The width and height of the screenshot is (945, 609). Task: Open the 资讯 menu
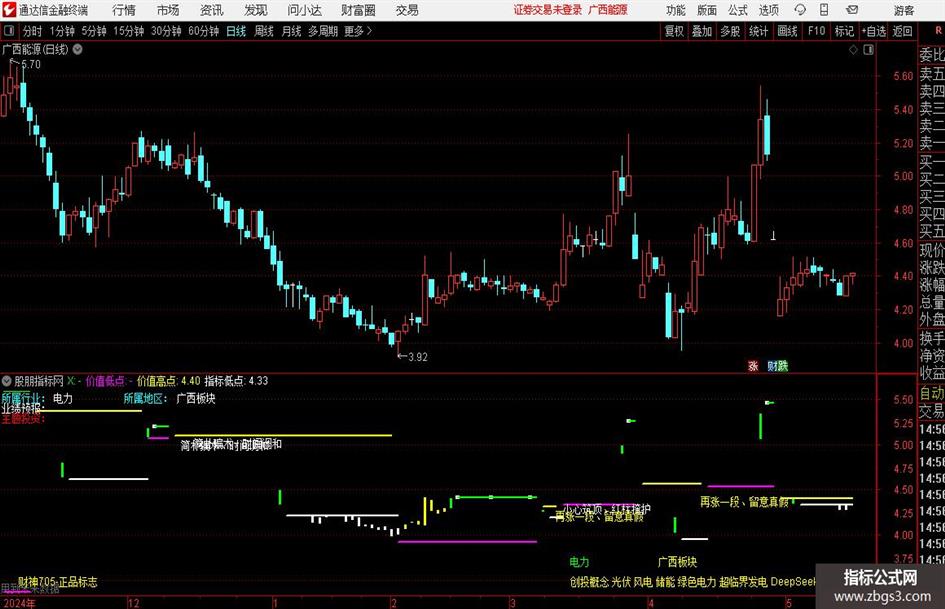tap(211, 10)
